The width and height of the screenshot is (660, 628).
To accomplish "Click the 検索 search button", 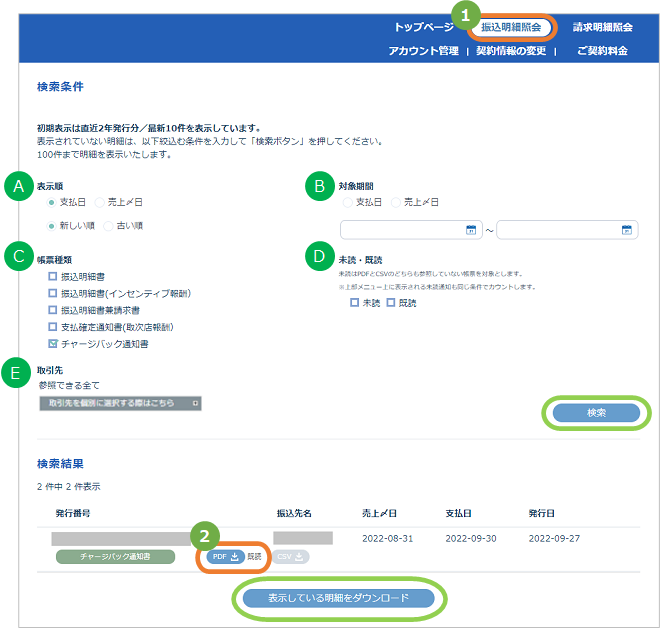I will point(596,413).
